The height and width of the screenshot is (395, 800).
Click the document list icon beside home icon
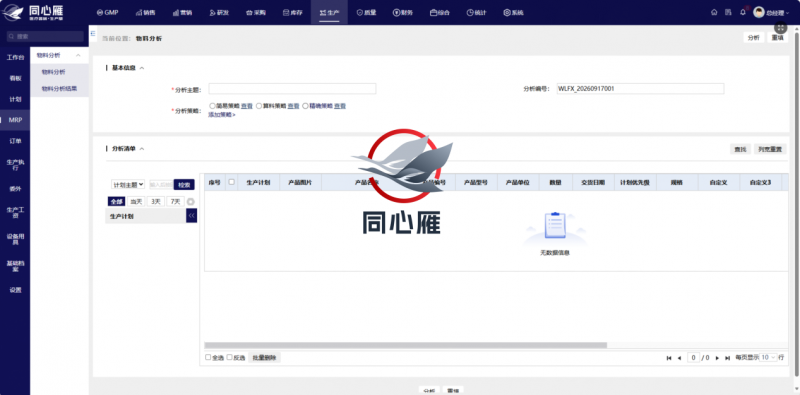(728, 12)
